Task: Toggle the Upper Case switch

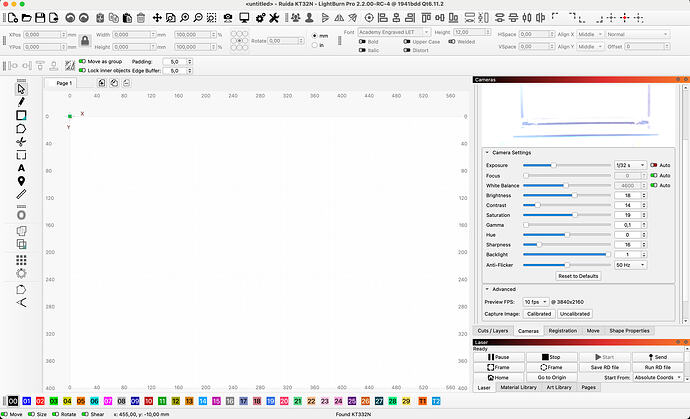Action: (407, 42)
